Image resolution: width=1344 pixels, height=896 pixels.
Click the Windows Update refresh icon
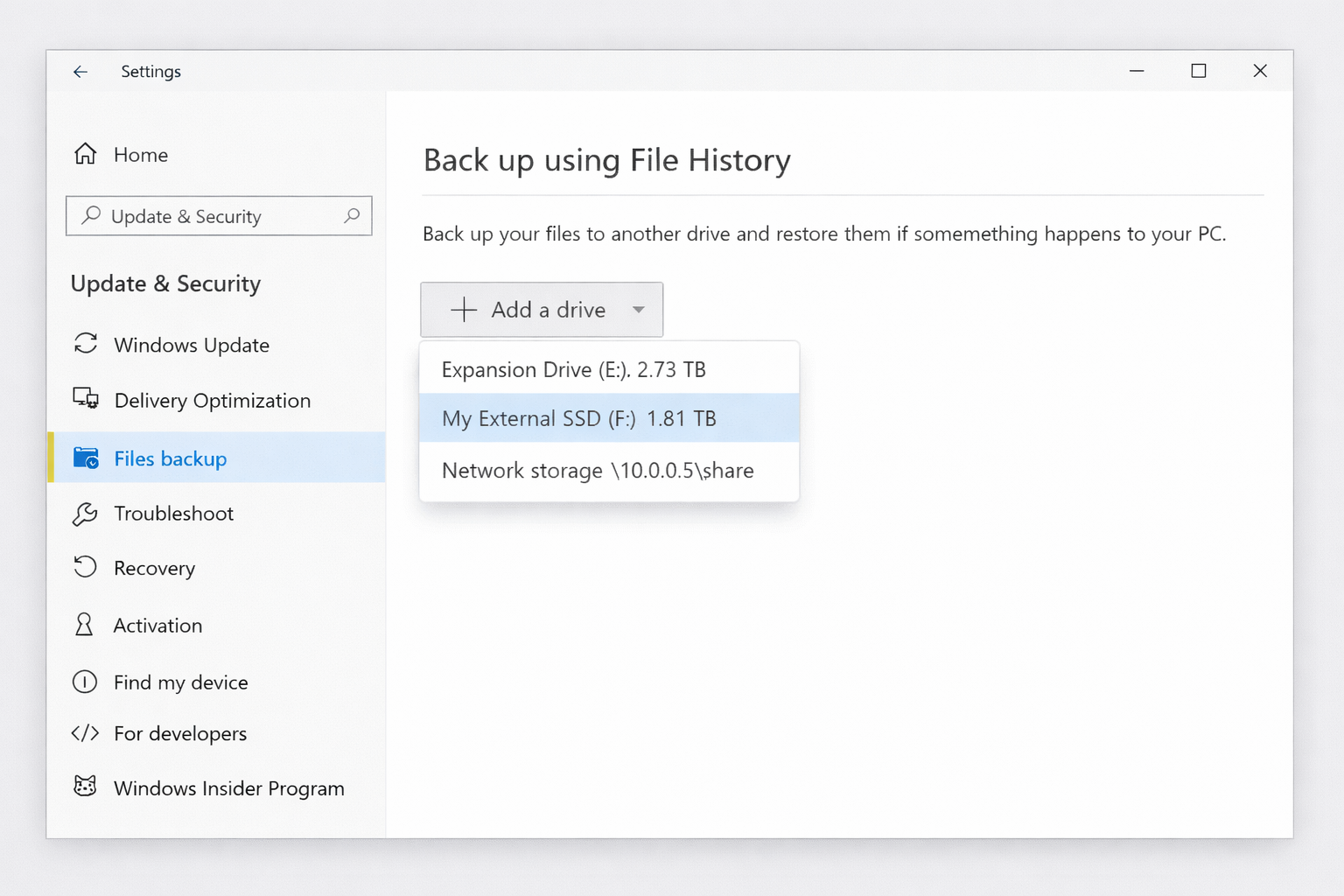click(85, 344)
